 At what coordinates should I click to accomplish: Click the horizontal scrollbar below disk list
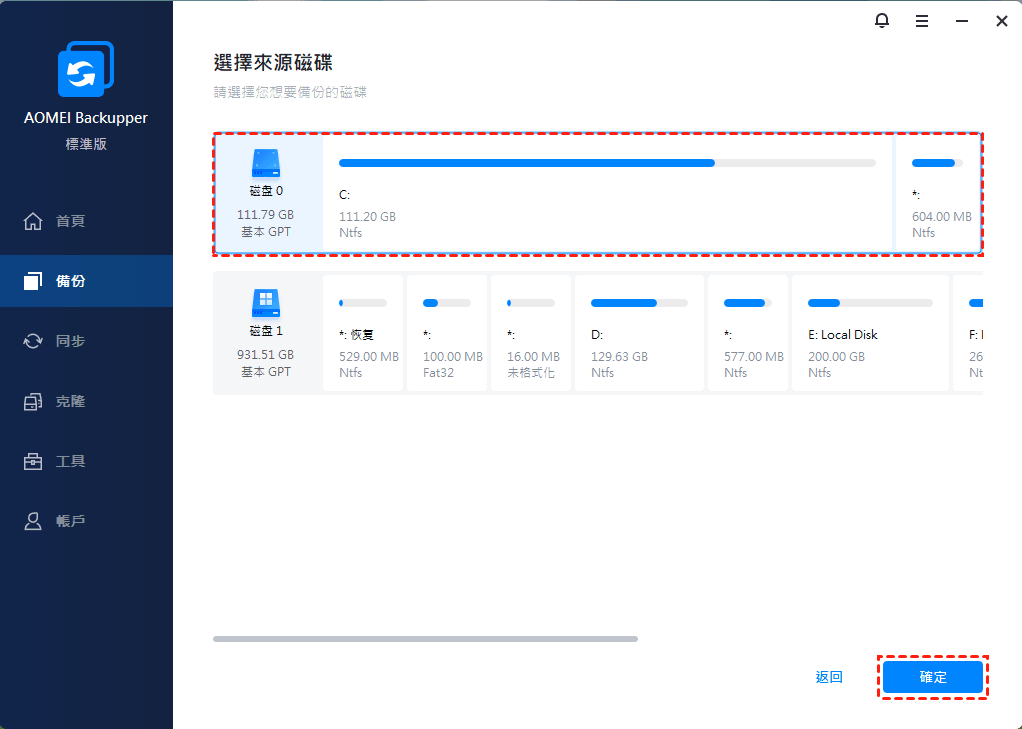(x=425, y=638)
